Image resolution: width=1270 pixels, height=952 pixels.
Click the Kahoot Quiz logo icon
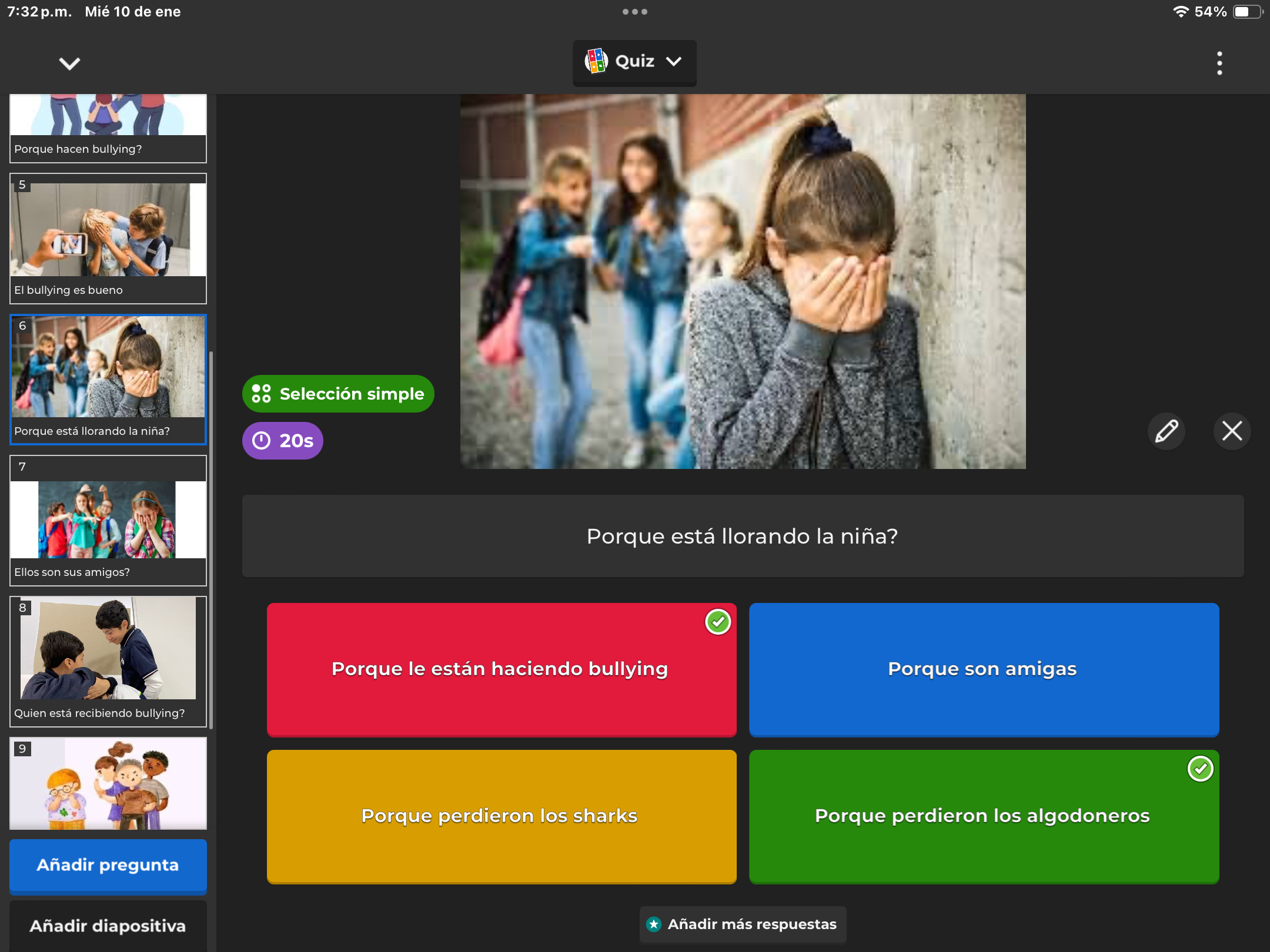click(596, 61)
